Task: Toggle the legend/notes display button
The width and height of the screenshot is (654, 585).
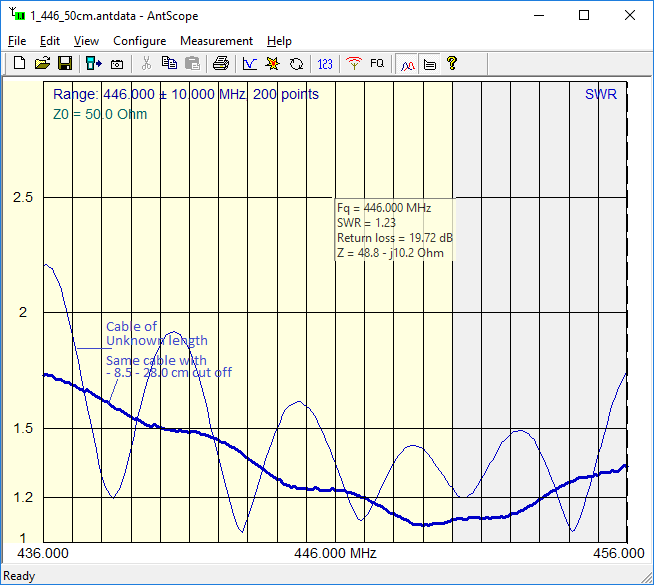Action: tap(429, 63)
